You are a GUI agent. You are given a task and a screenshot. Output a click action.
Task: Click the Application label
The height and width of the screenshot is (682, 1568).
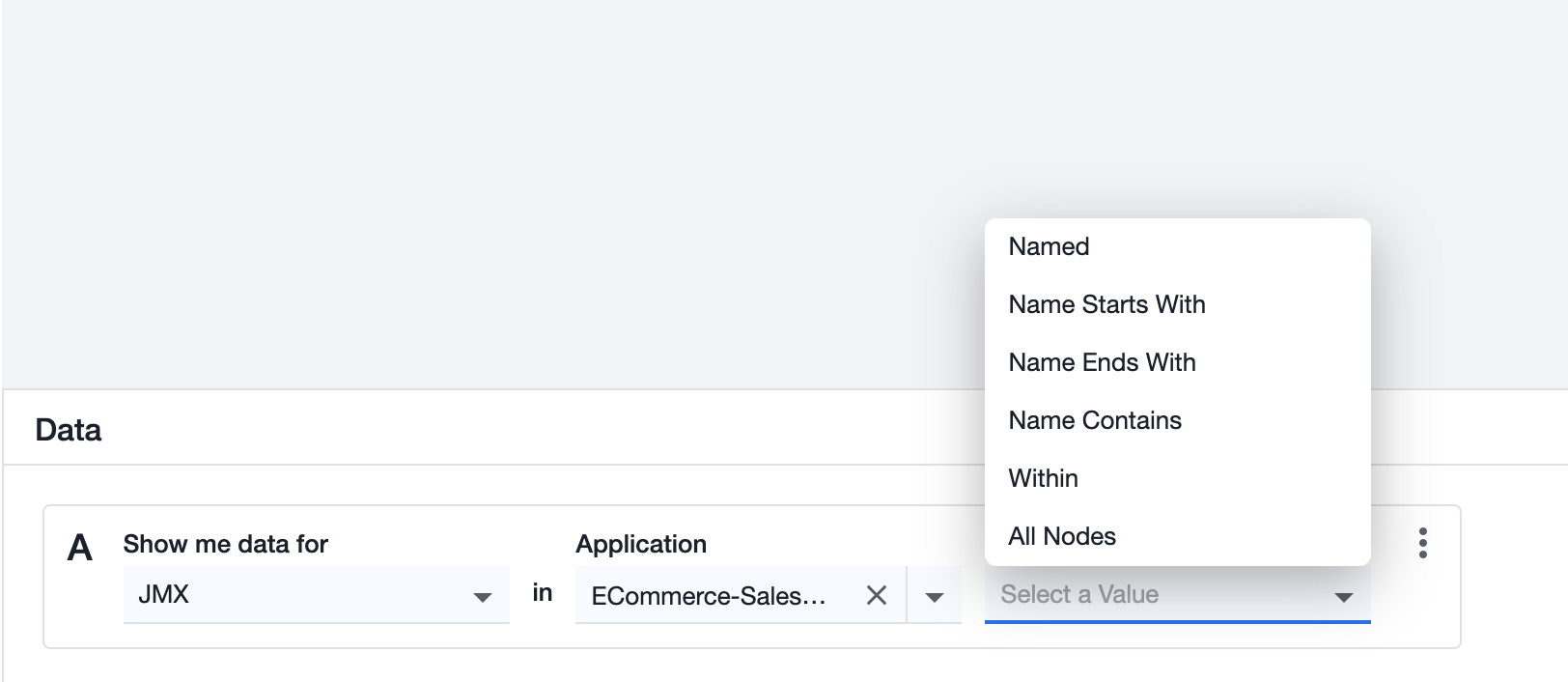point(641,544)
